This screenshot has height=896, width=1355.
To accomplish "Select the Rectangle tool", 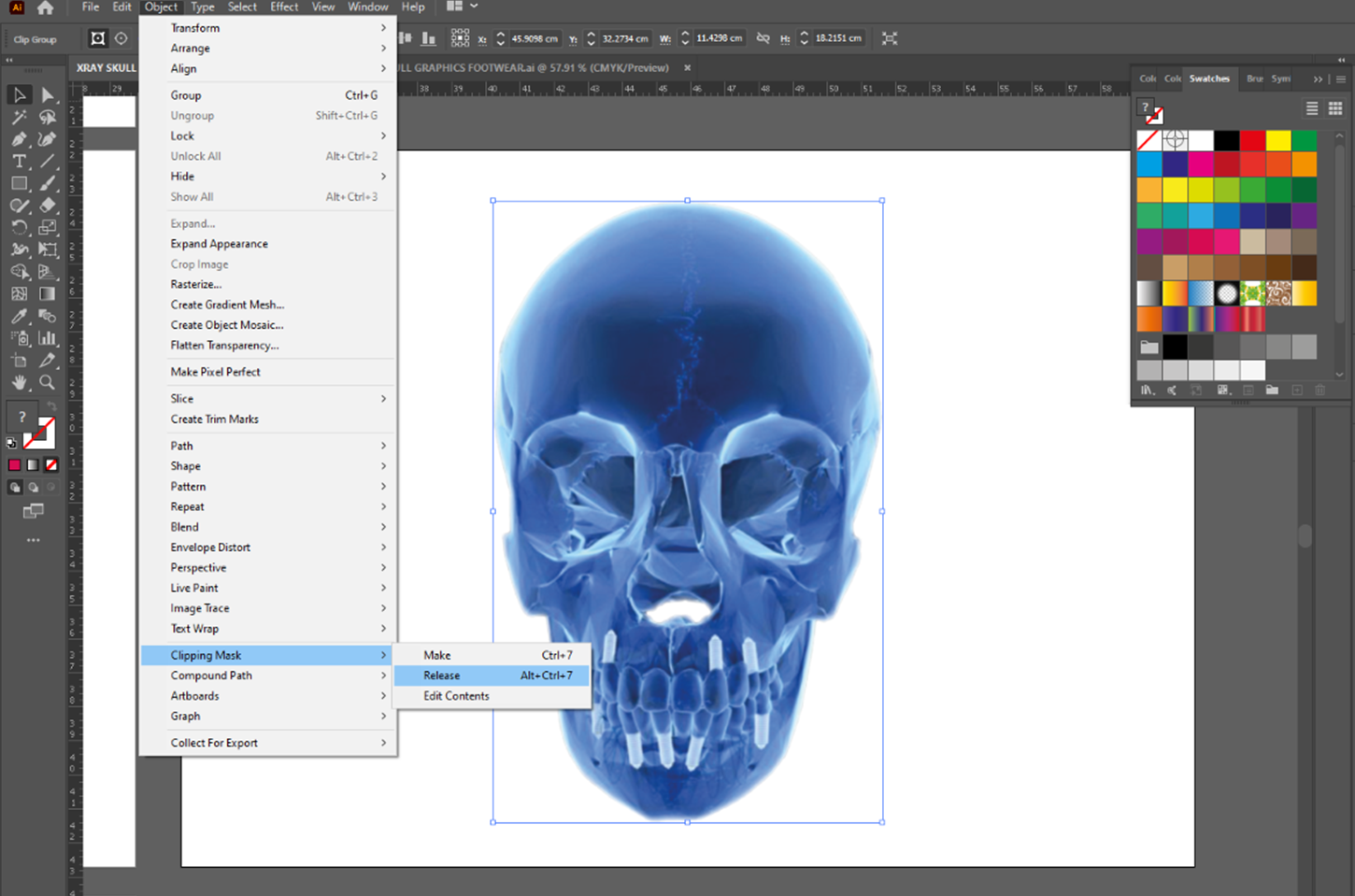I will 19,183.
